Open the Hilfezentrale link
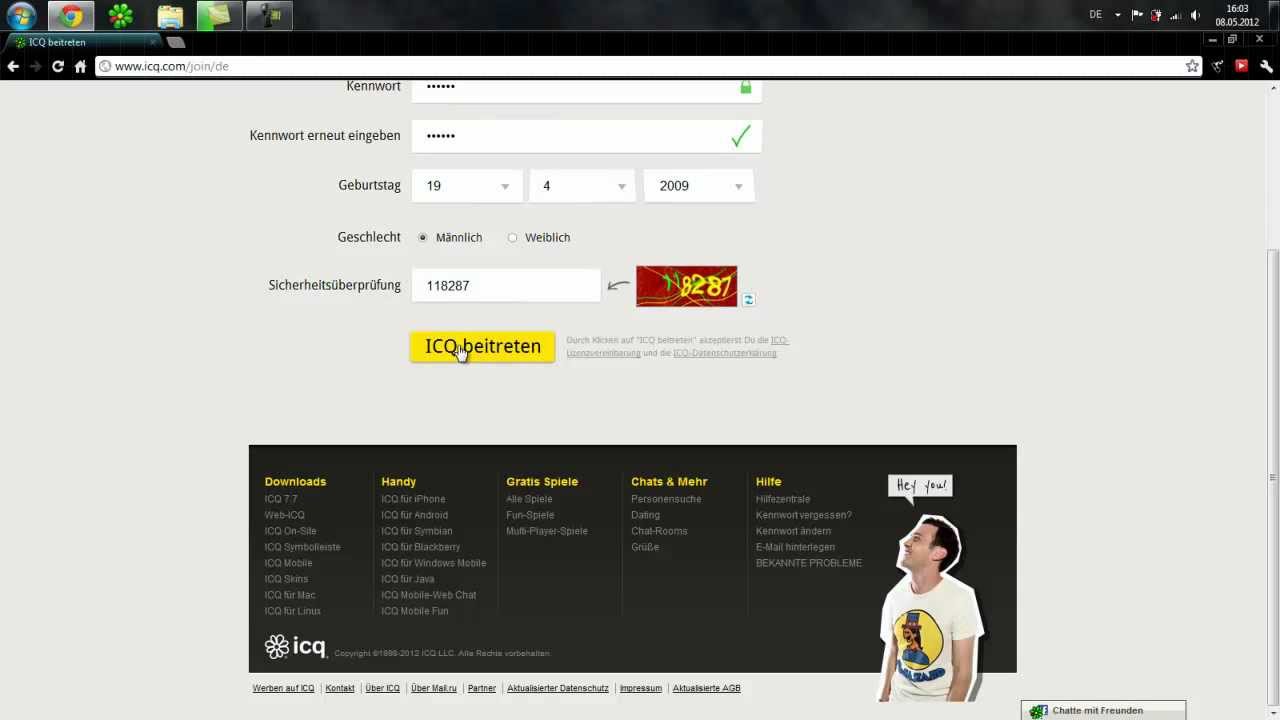Image resolution: width=1280 pixels, height=720 pixels. [x=783, y=499]
